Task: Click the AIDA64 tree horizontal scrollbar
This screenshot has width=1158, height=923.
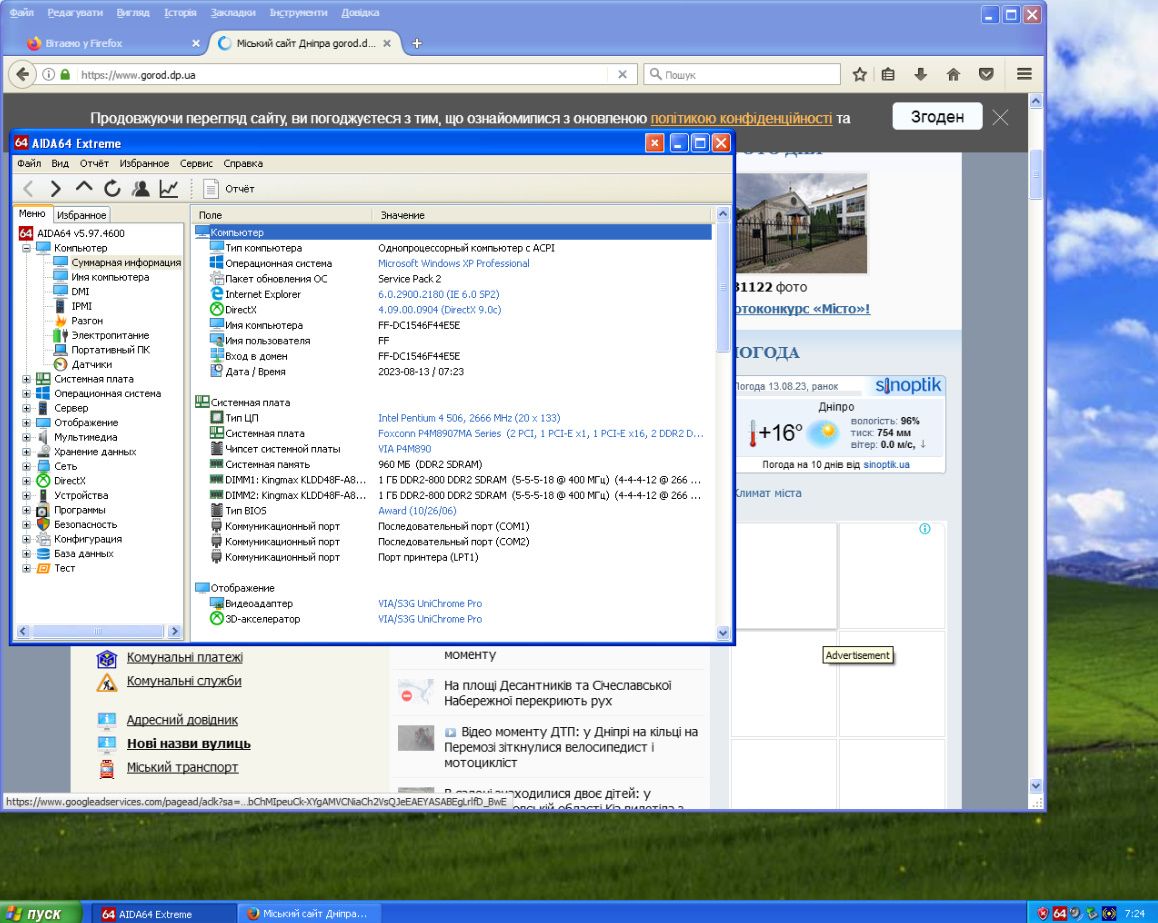Action: (x=98, y=631)
